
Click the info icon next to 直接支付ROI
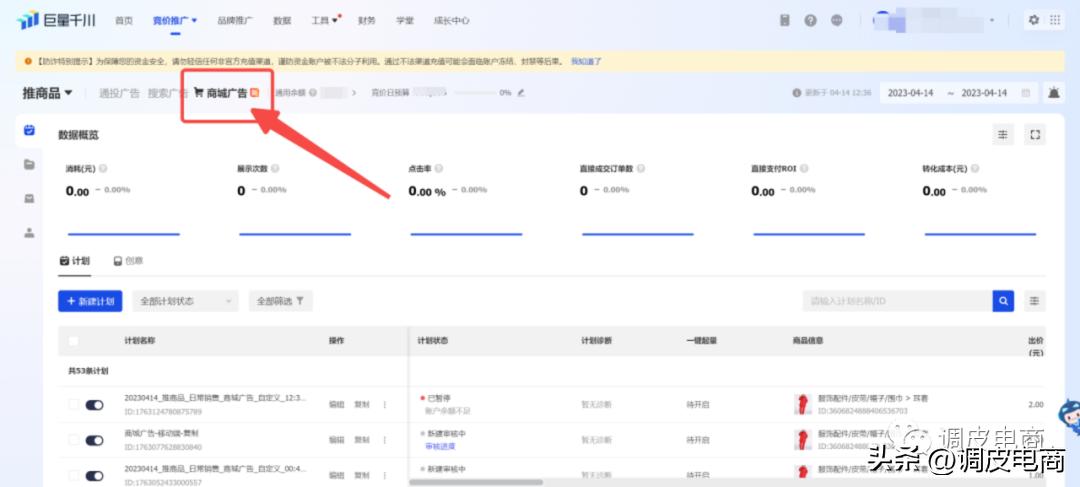pos(804,169)
